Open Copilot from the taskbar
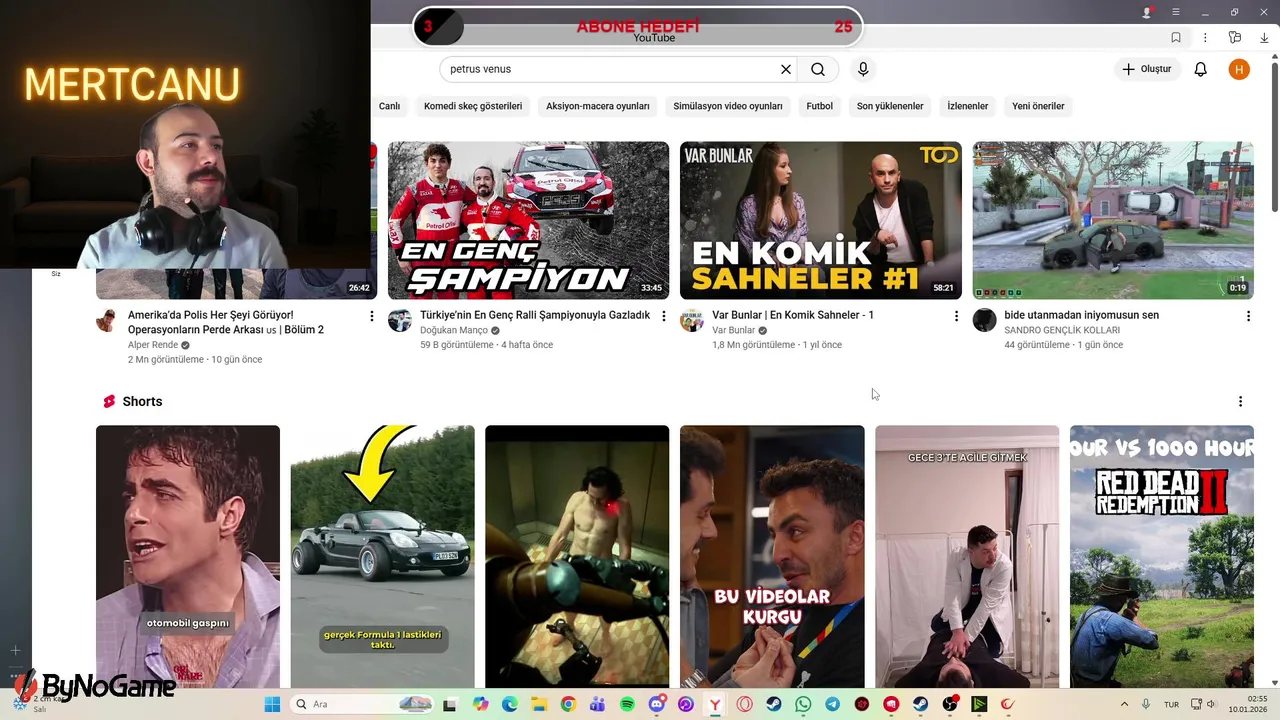Viewport: 1280px width, 720px height. [480, 704]
